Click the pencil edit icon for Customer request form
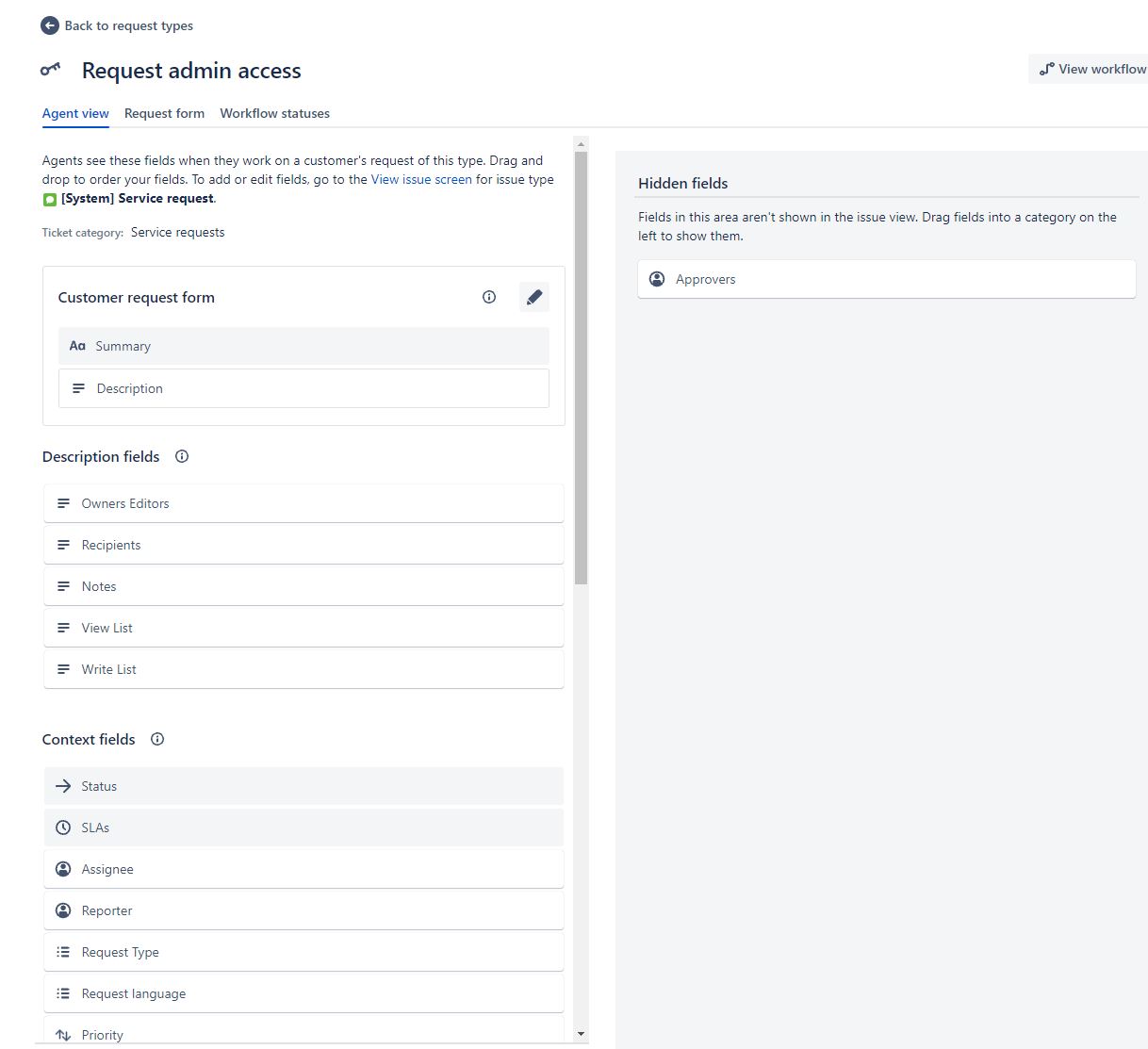 point(534,297)
